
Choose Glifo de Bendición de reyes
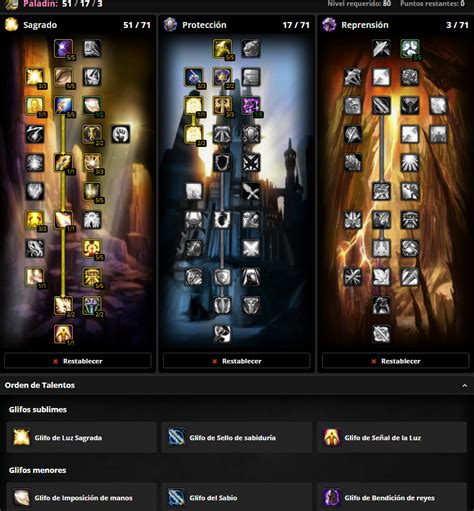[x=392, y=497]
